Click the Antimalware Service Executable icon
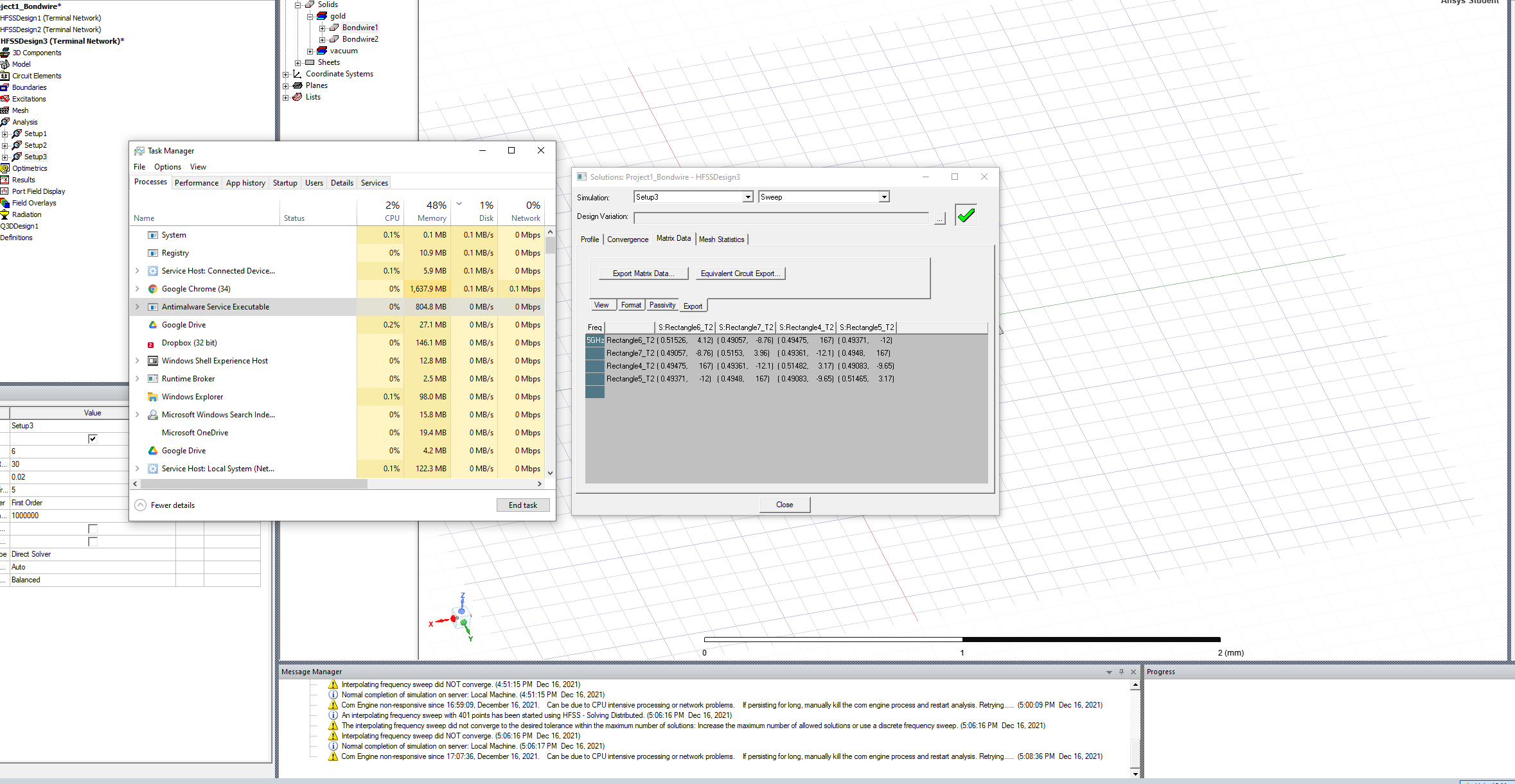 pos(153,307)
